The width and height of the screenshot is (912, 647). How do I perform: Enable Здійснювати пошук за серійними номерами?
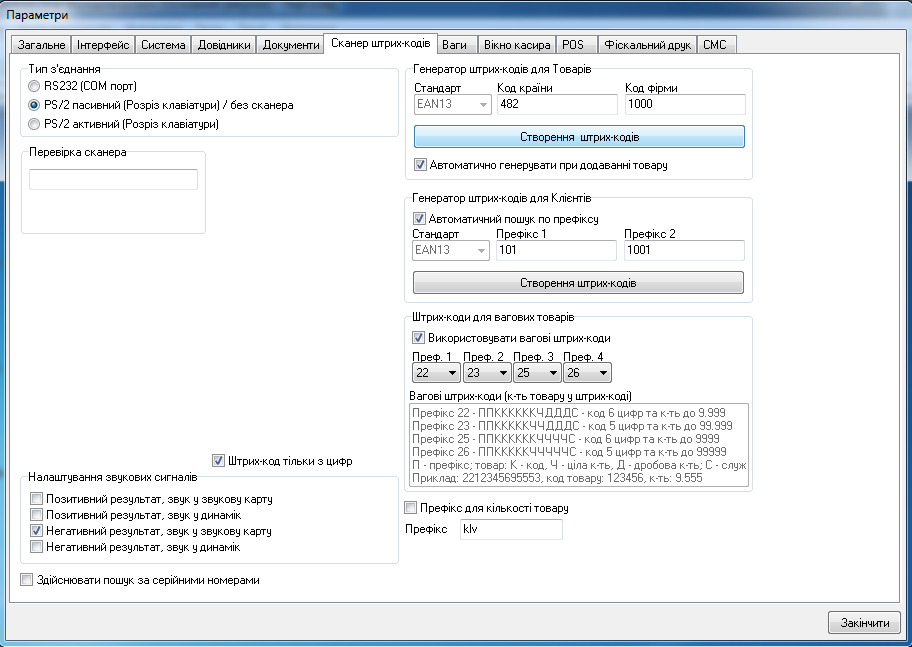(x=27, y=580)
